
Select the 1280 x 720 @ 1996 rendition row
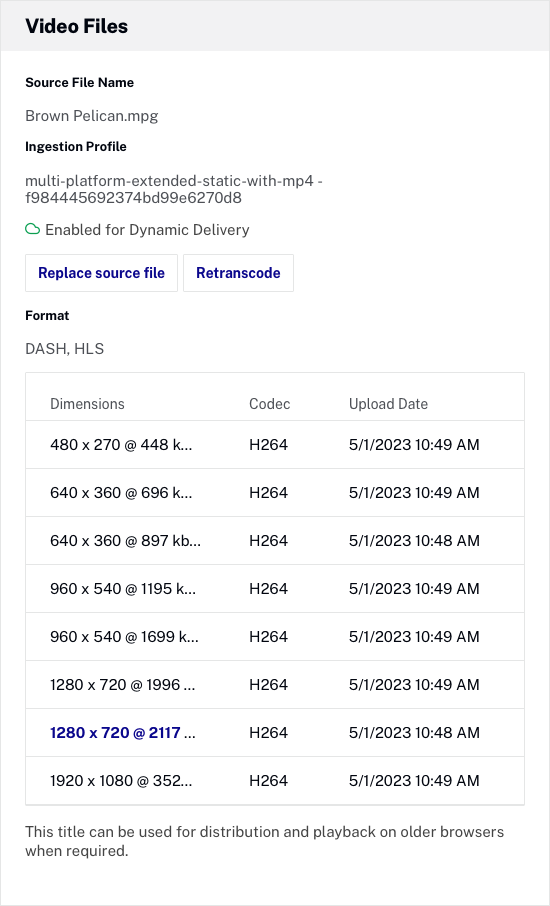tap(275, 685)
